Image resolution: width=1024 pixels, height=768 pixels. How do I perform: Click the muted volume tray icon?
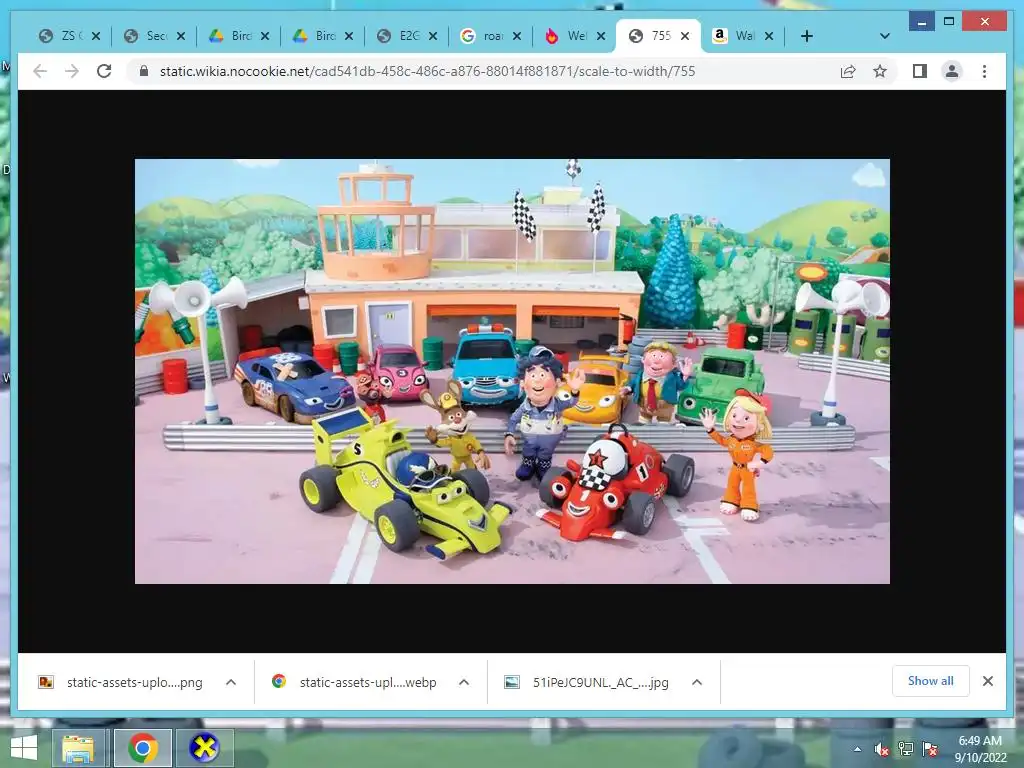882,749
